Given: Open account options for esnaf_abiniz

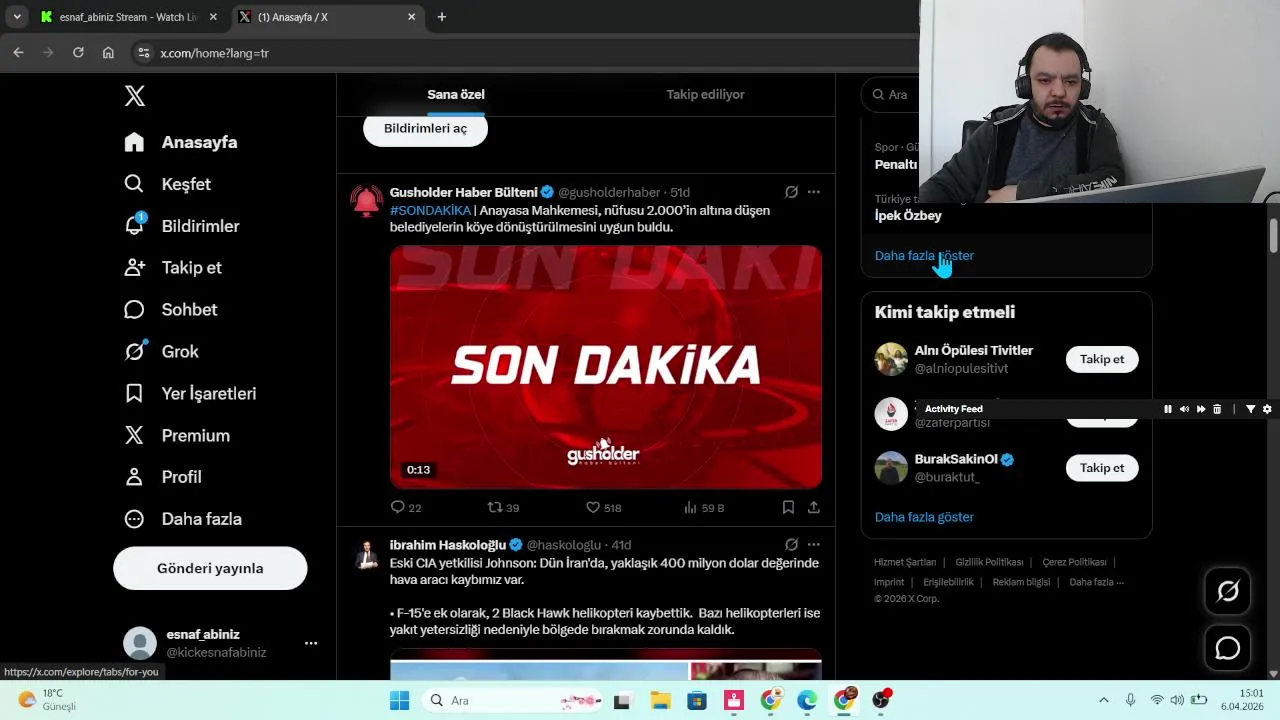Looking at the screenshot, I should click(x=311, y=643).
